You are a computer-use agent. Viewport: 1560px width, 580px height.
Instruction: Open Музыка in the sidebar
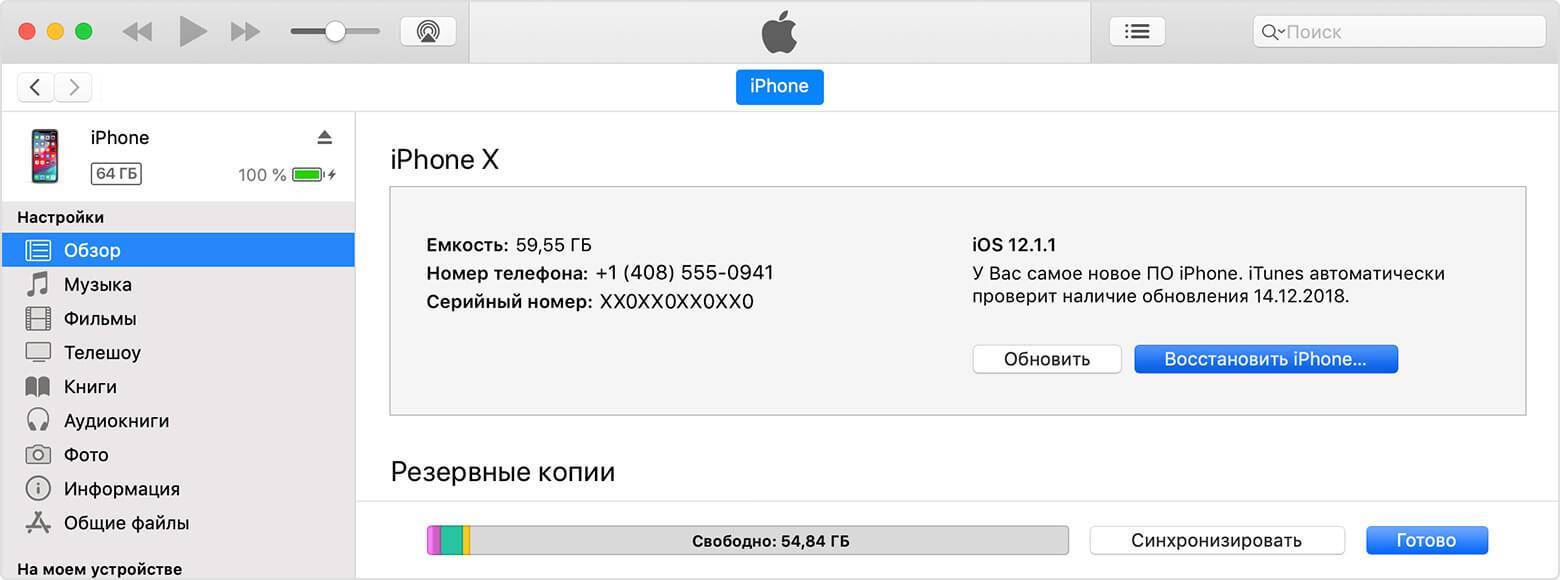click(97, 284)
